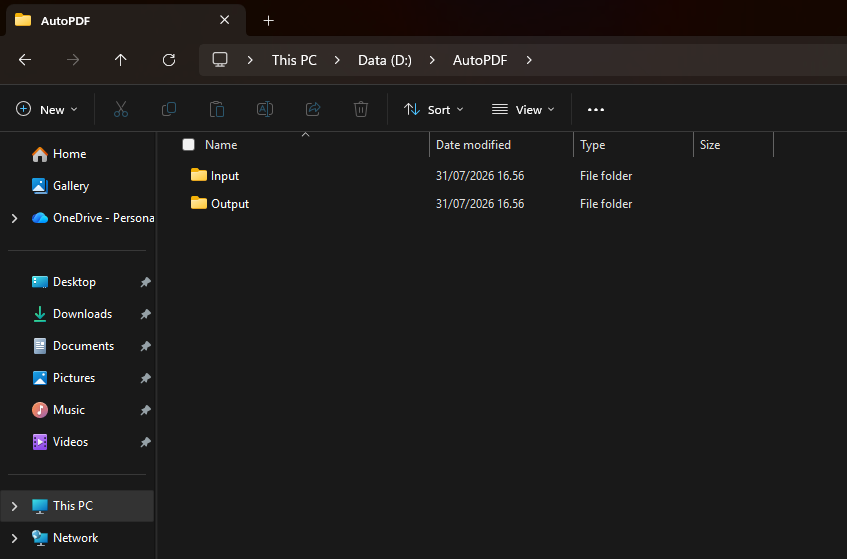Click the Input folder icon

[199, 174]
